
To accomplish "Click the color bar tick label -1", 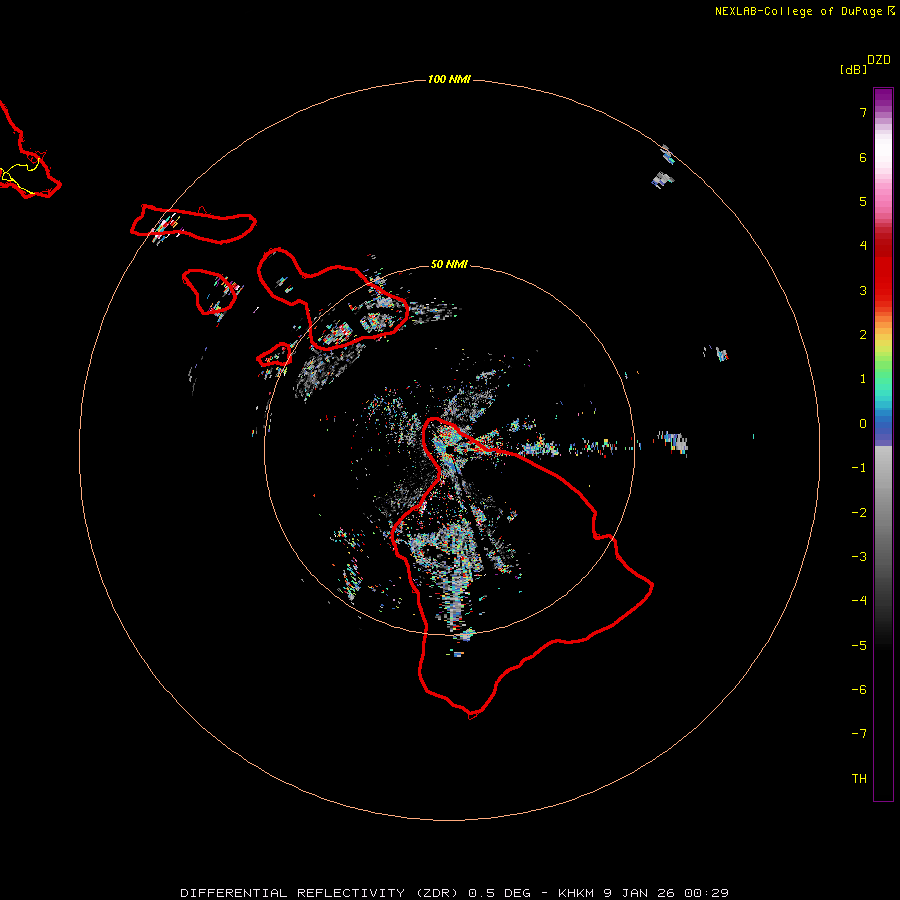I will click(859, 468).
